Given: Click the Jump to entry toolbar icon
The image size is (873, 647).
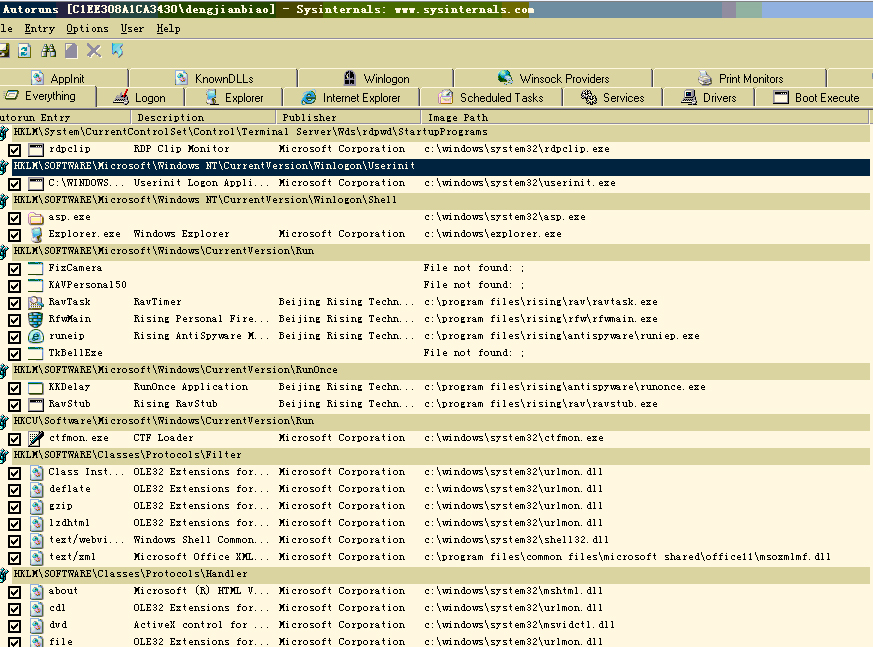Looking at the screenshot, I should (118, 50).
